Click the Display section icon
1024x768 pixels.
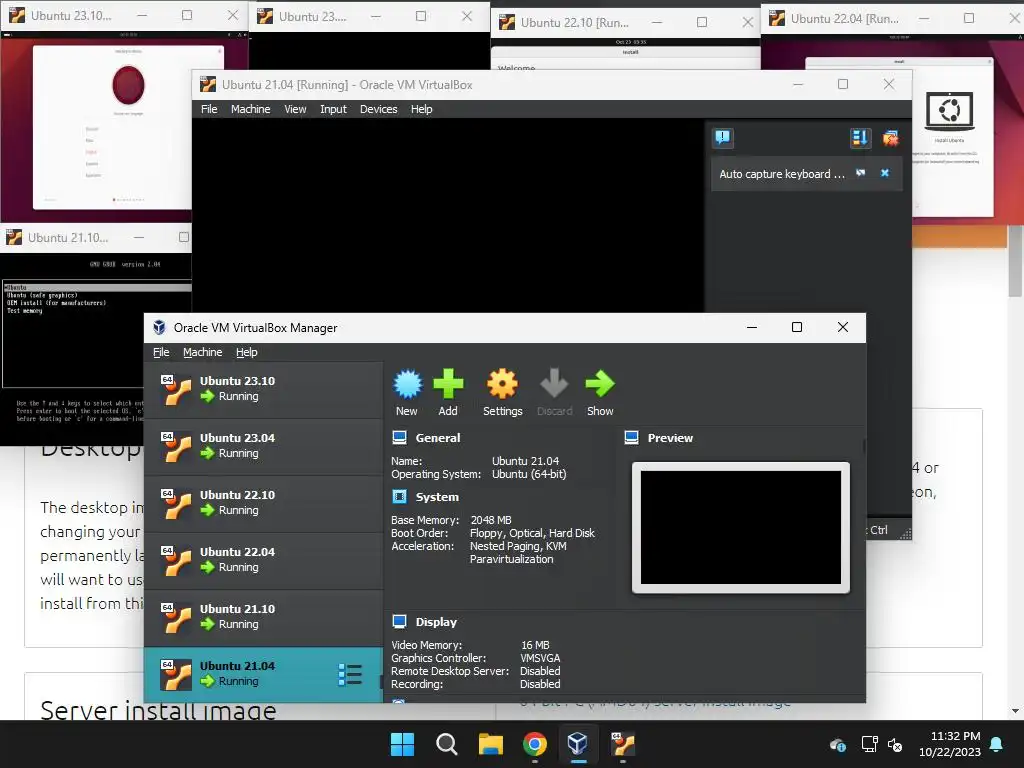pyautogui.click(x=400, y=622)
